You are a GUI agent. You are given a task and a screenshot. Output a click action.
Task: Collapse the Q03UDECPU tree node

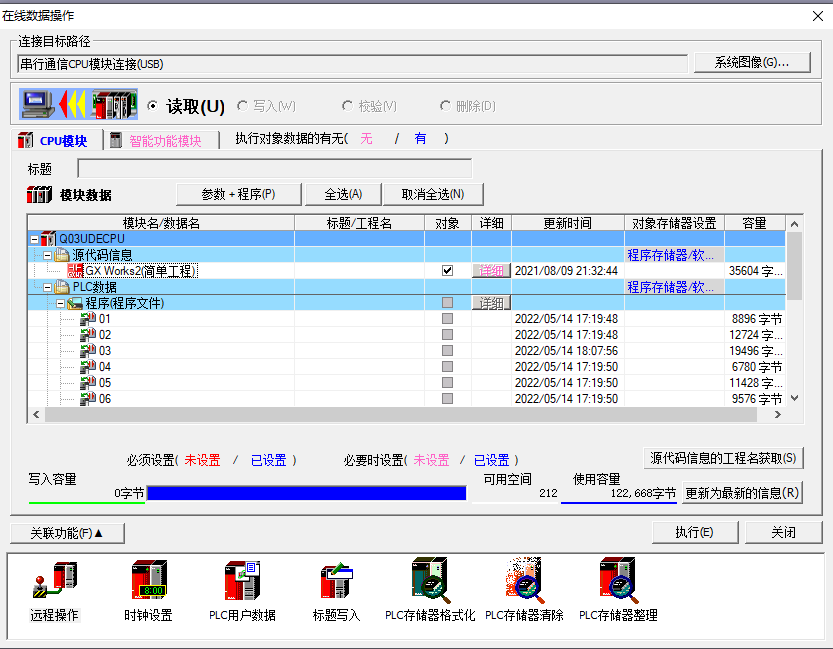point(35,239)
